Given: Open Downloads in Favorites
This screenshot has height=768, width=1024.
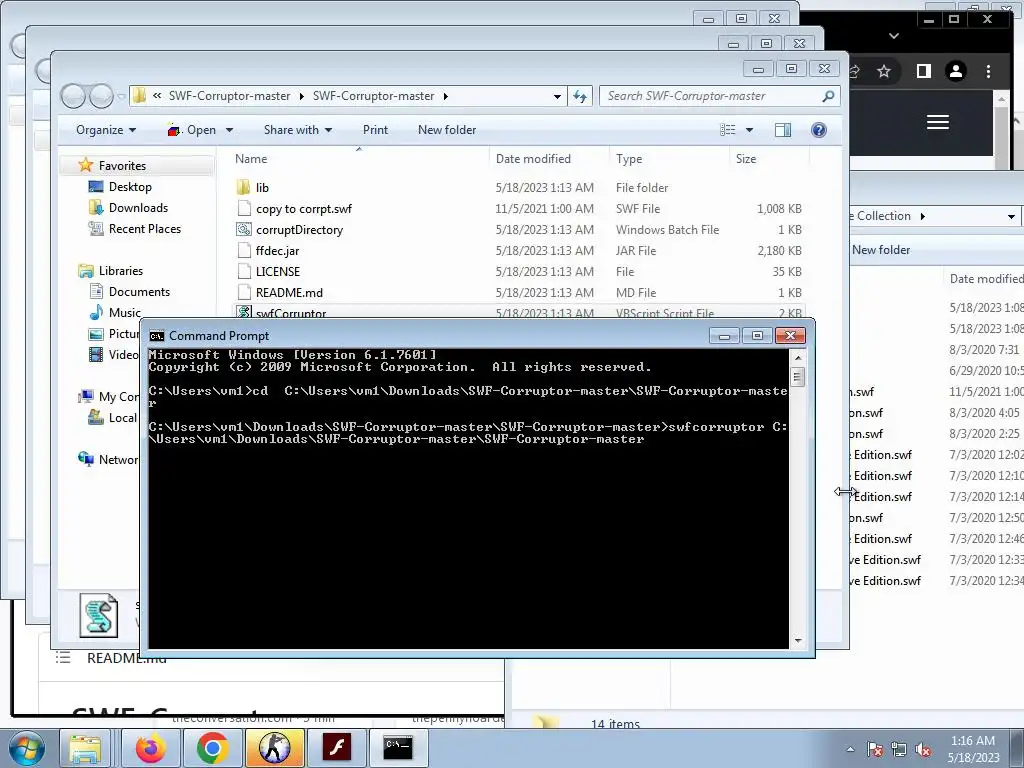Looking at the screenshot, I should coord(138,208).
